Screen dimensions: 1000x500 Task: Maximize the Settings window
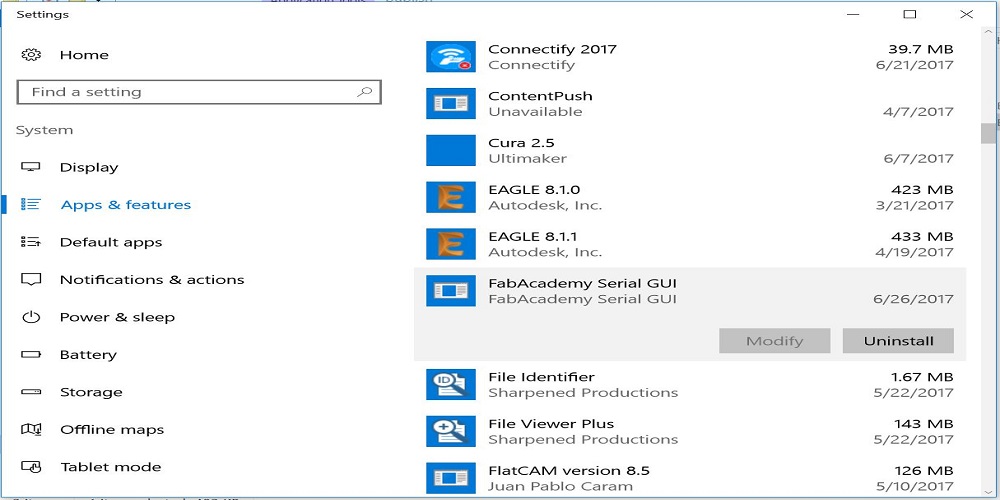point(909,14)
